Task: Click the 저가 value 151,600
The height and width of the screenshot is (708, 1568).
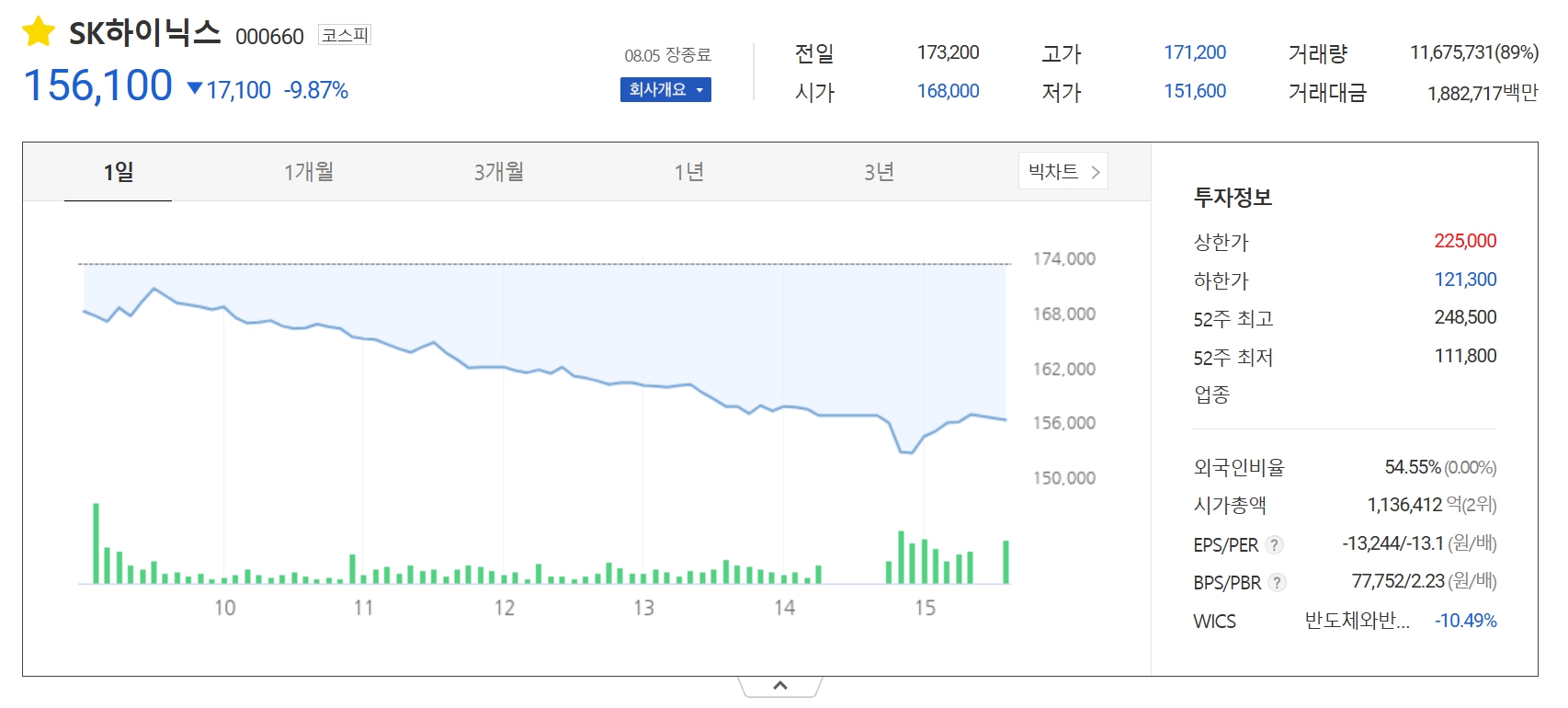Action: 1195,91
